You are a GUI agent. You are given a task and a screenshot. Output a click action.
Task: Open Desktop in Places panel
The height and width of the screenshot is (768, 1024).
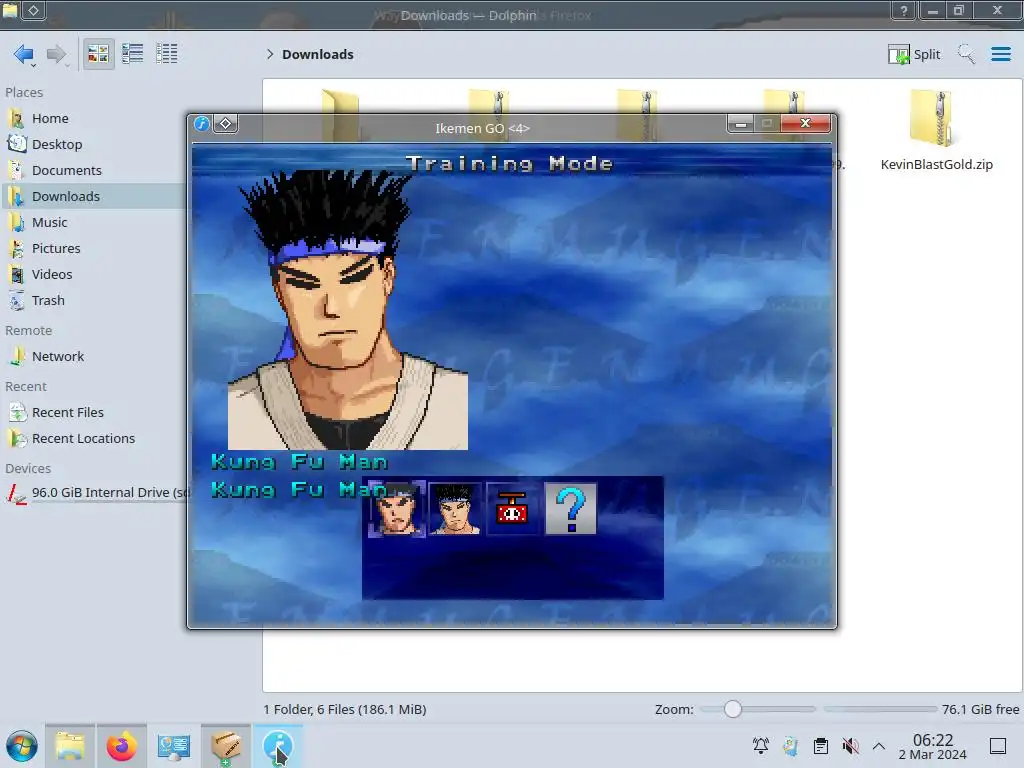(x=95, y=144)
